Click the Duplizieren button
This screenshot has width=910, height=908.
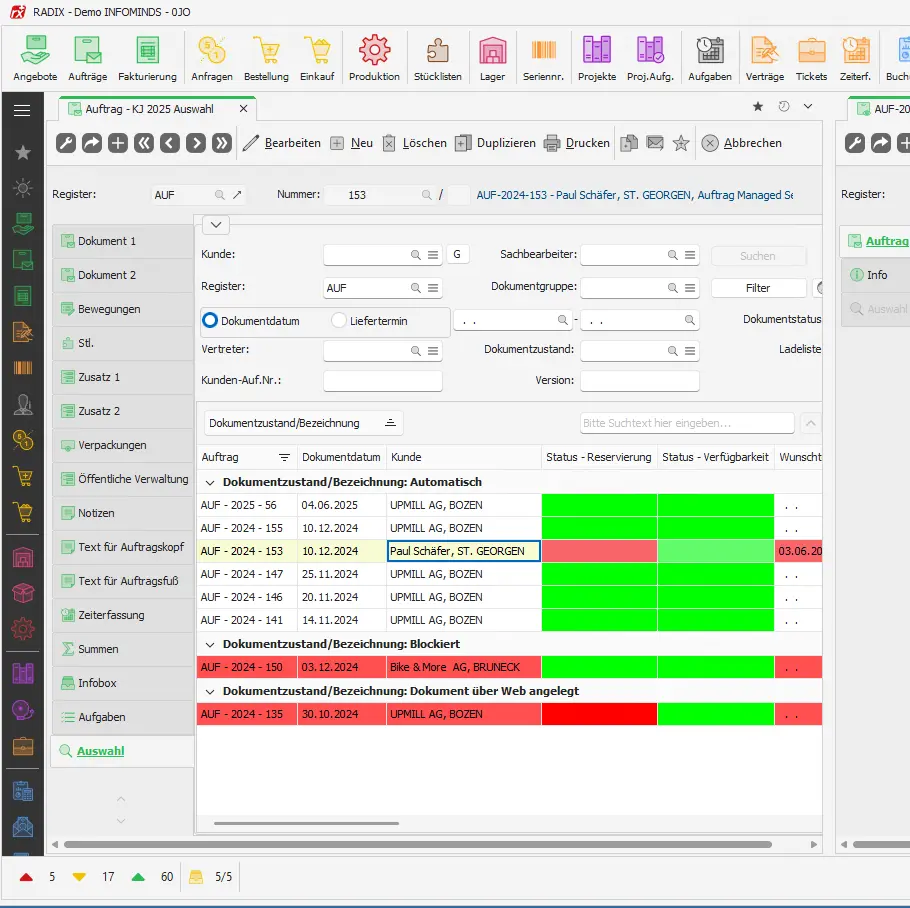click(x=495, y=143)
